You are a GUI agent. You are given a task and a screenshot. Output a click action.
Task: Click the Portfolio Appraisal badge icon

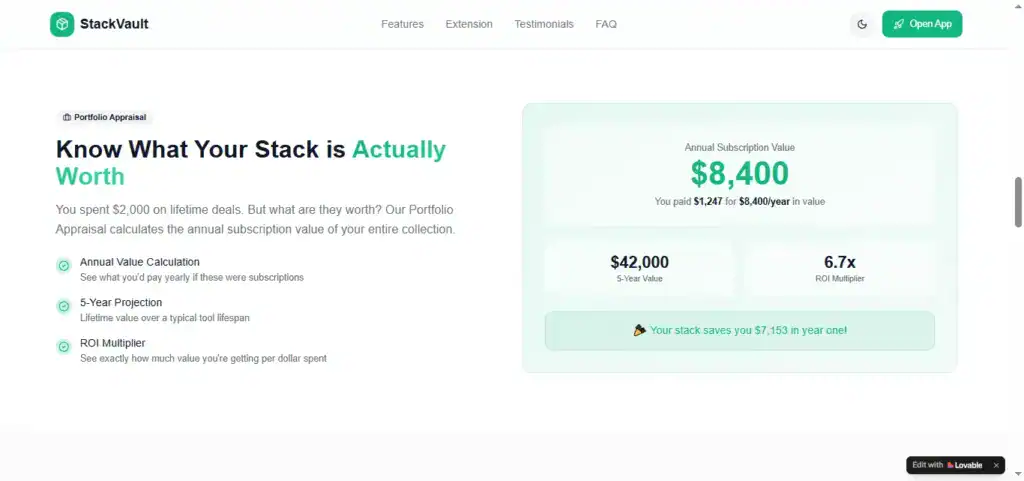click(x=67, y=117)
